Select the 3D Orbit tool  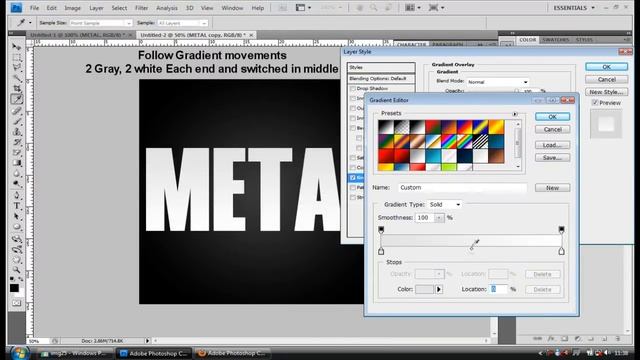click(x=16, y=249)
